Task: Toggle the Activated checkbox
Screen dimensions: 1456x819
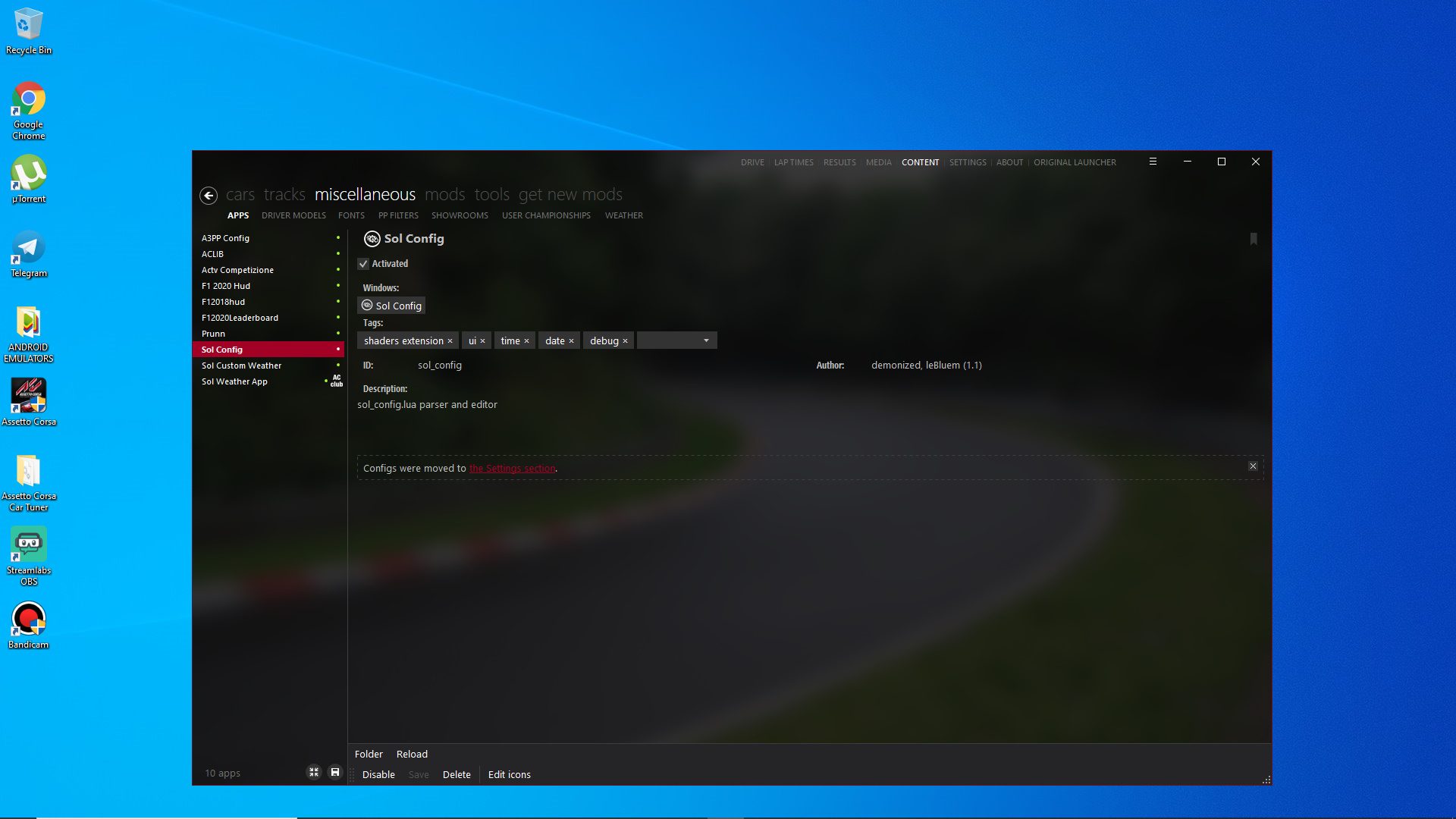Action: pyautogui.click(x=363, y=264)
